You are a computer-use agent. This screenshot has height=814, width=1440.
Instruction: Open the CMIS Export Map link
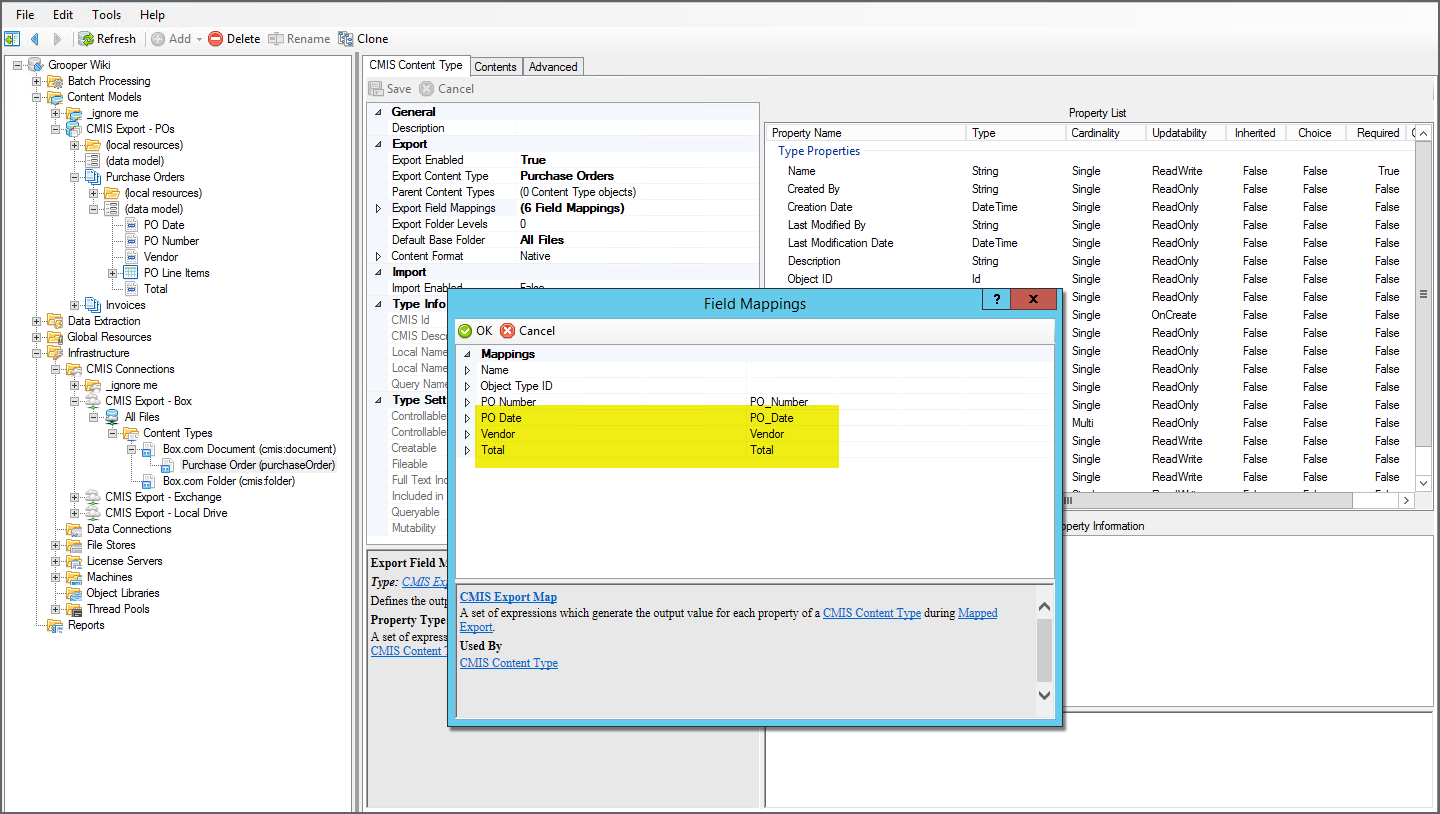[x=508, y=597]
